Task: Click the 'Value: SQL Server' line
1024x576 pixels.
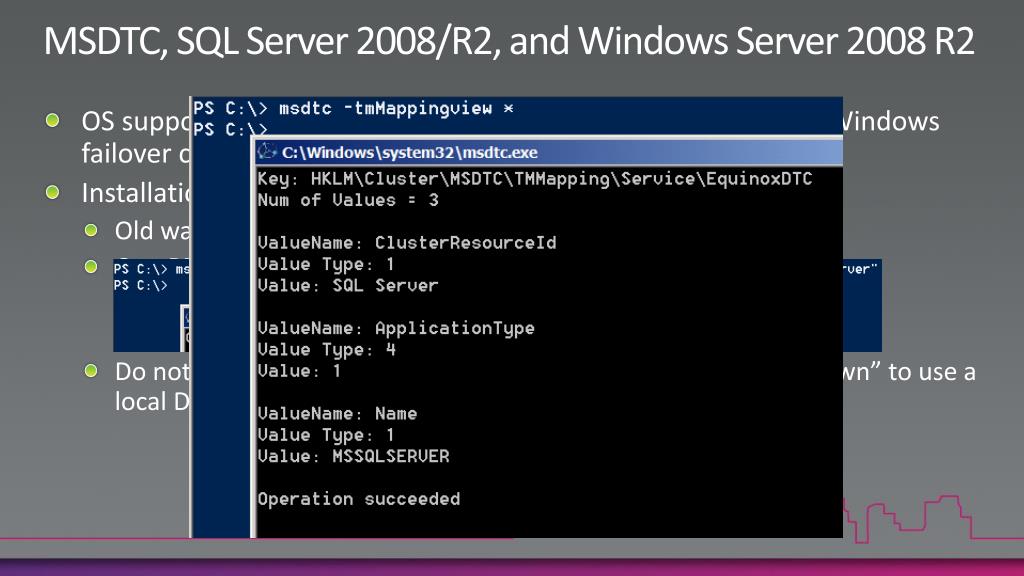Action: pos(348,285)
